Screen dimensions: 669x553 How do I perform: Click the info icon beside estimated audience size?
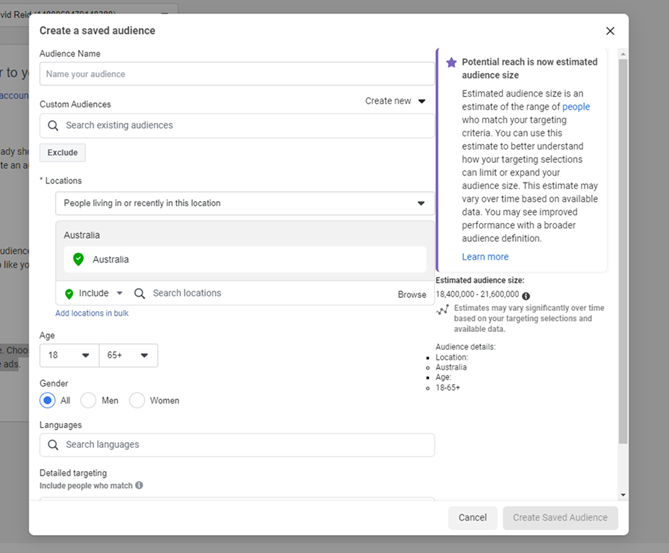pyautogui.click(x=526, y=296)
